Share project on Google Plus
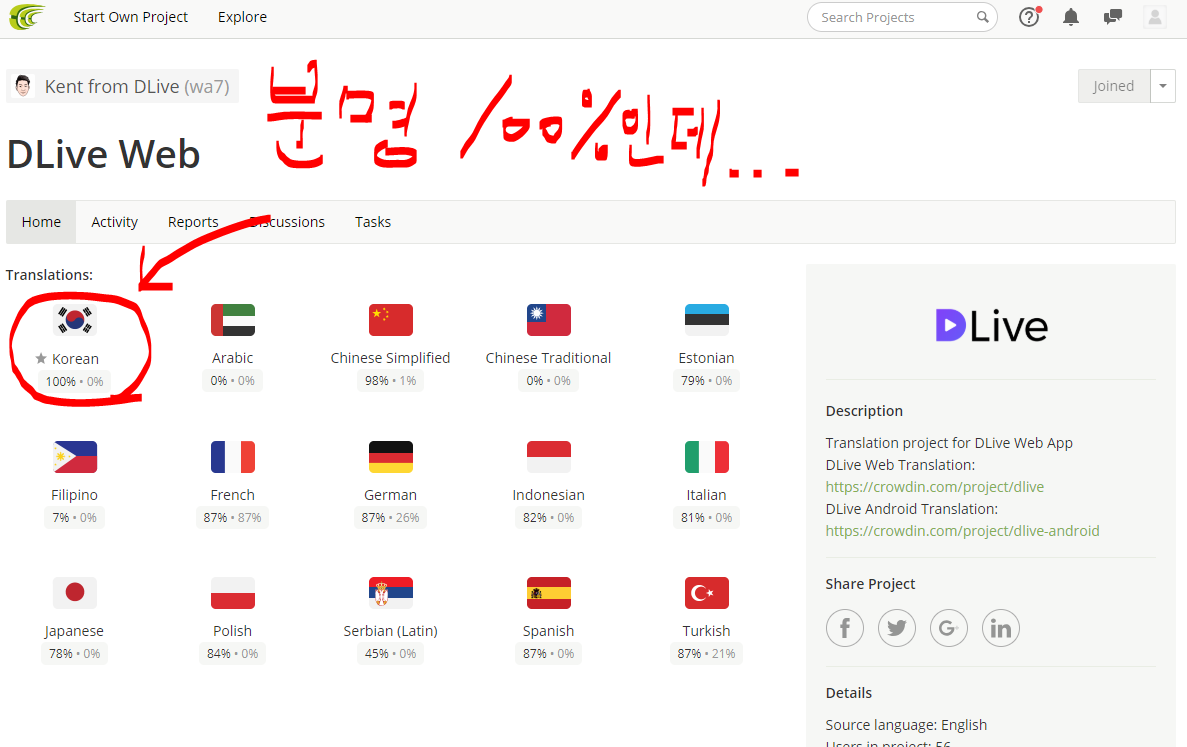The image size is (1187, 747). (949, 627)
